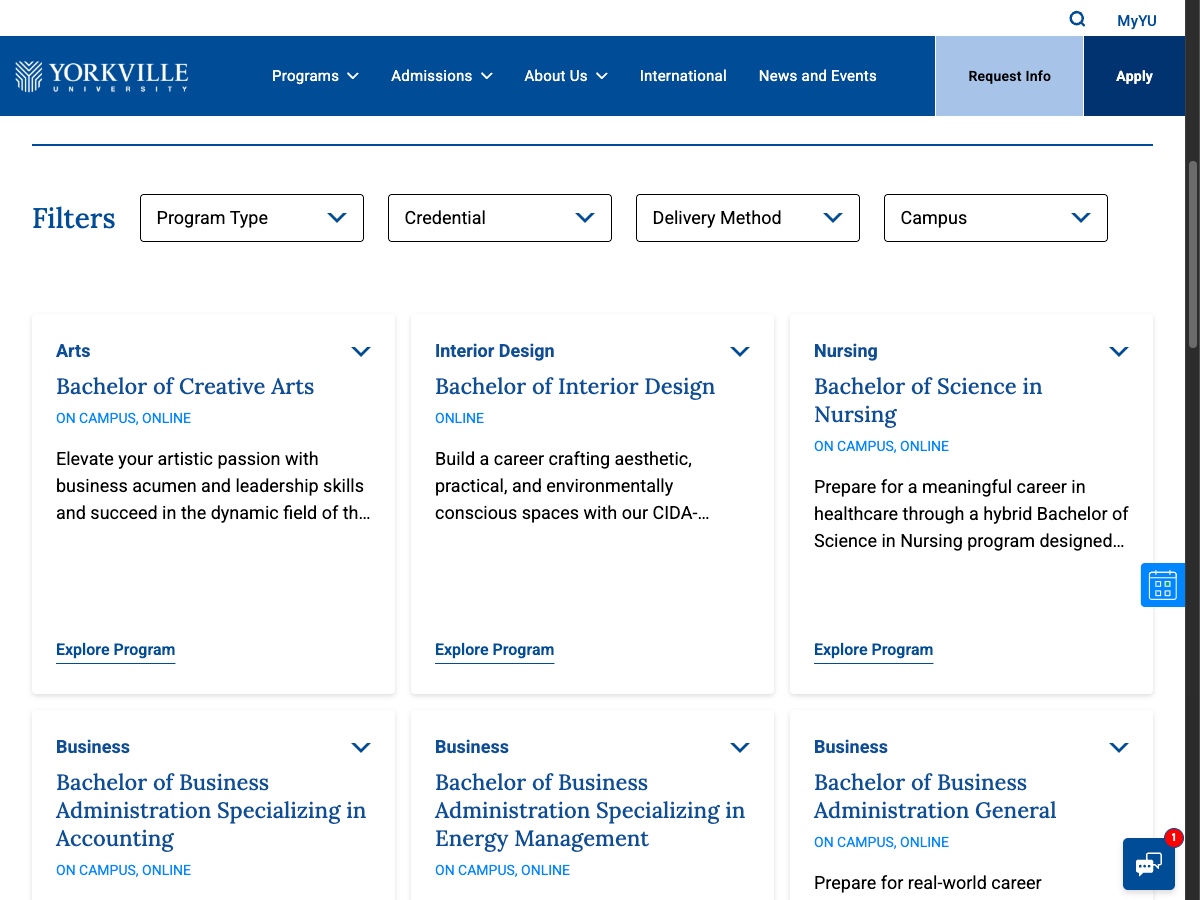Open News and Events
The height and width of the screenshot is (900, 1200).
click(x=817, y=76)
